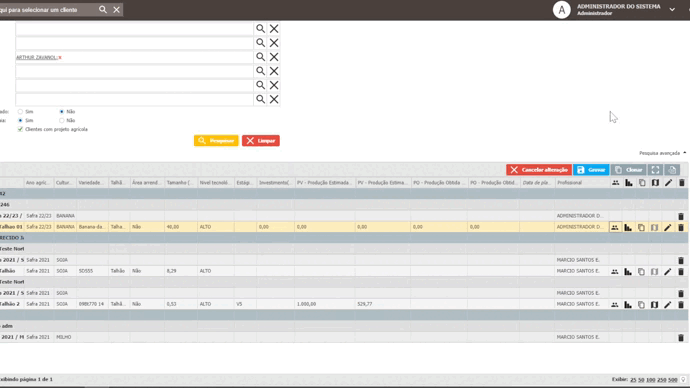The width and height of the screenshot is (690, 388).
Task: Click the Gravar save button
Action: (591, 170)
